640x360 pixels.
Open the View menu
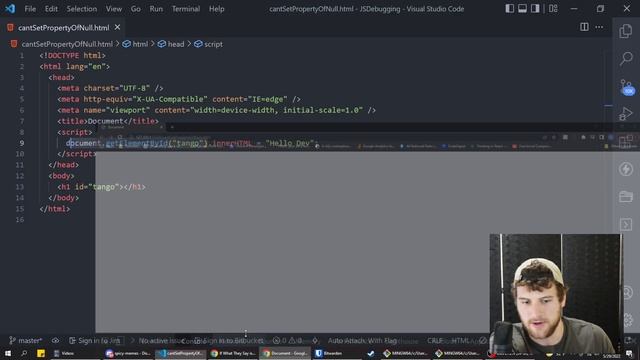pos(114,9)
